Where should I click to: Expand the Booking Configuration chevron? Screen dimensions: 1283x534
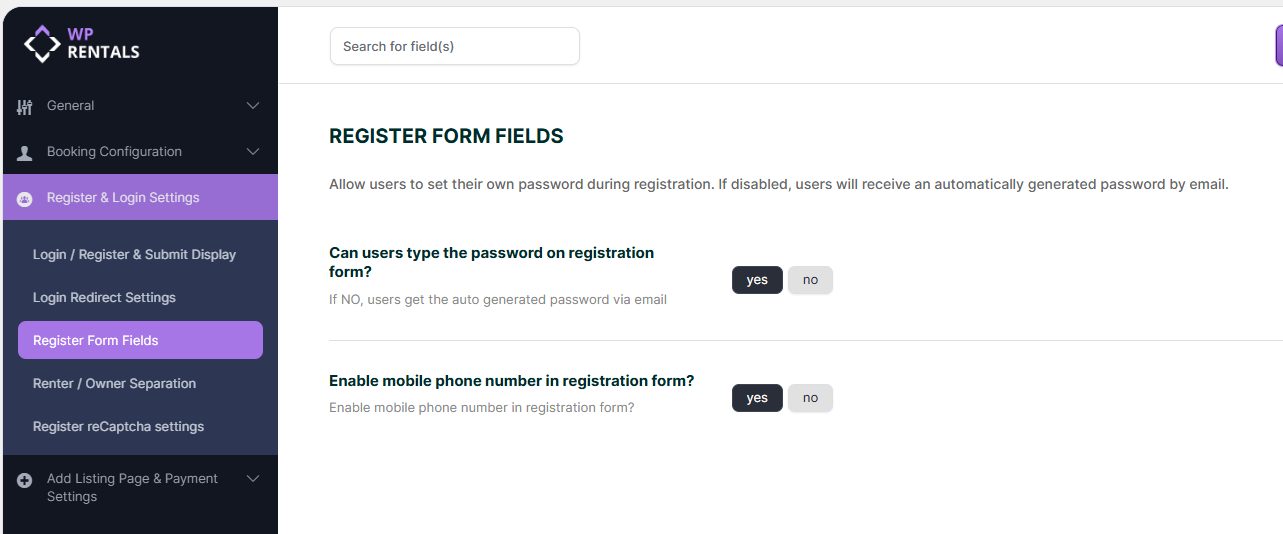click(253, 152)
